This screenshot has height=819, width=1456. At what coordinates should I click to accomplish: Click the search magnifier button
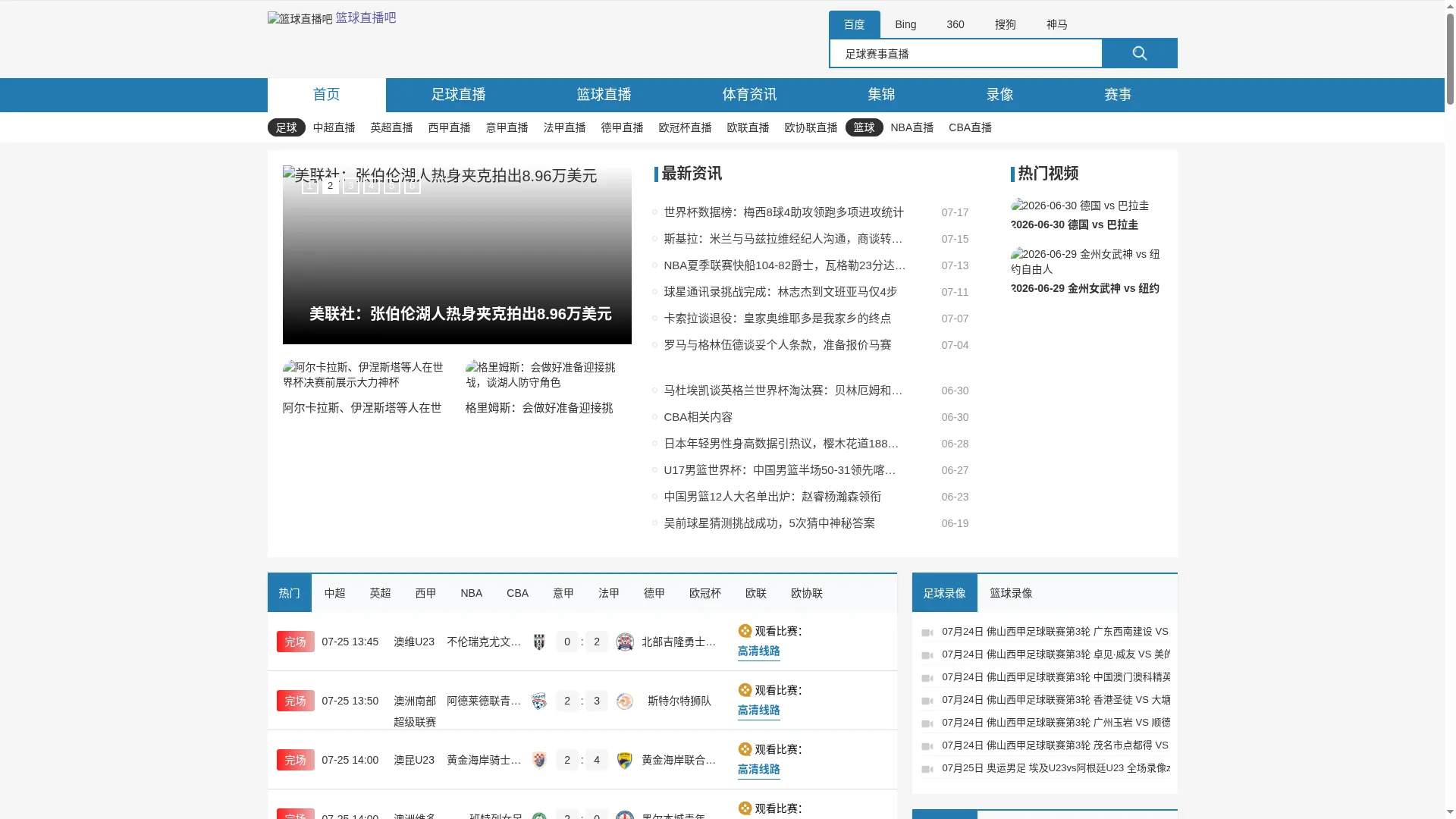pyautogui.click(x=1139, y=53)
